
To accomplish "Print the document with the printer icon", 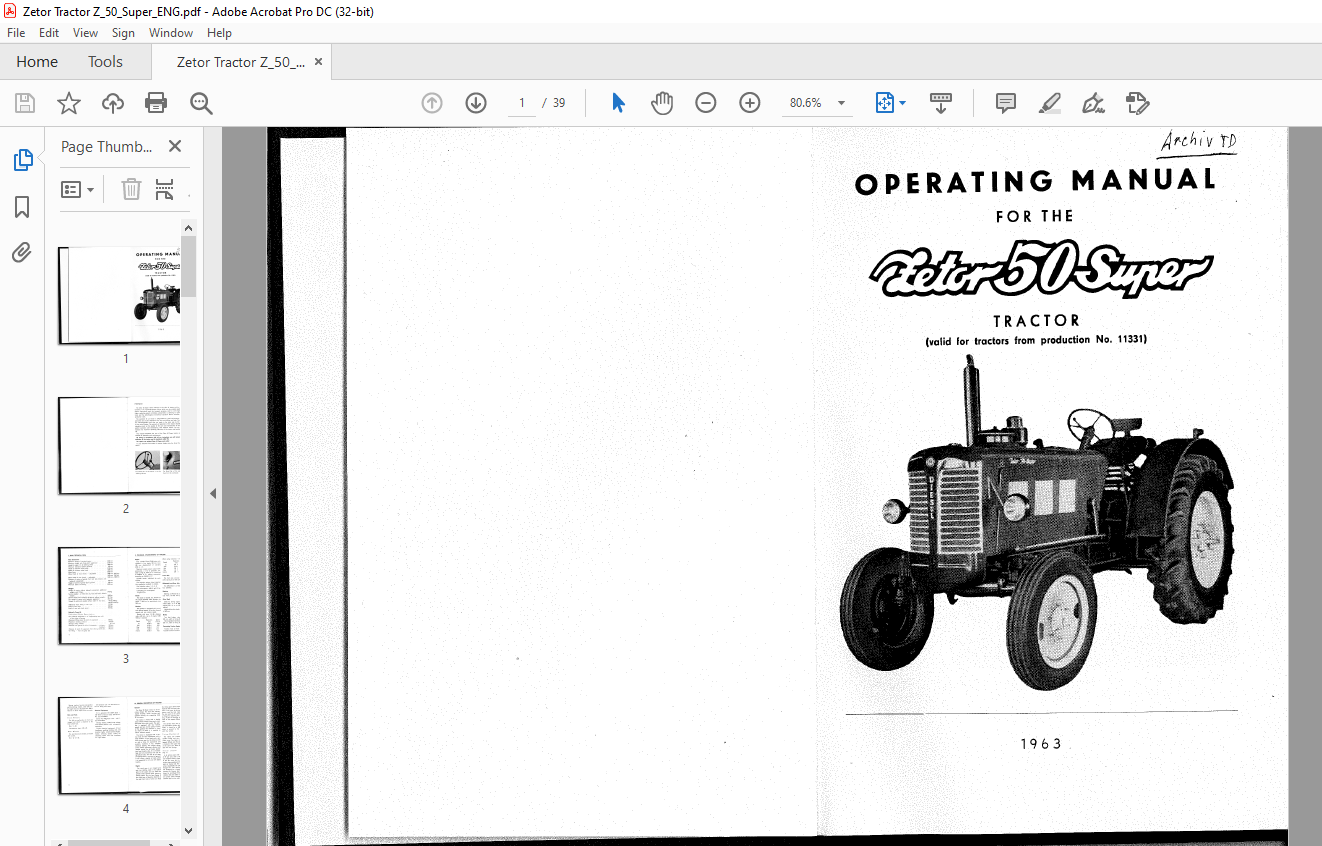I will click(x=156, y=103).
